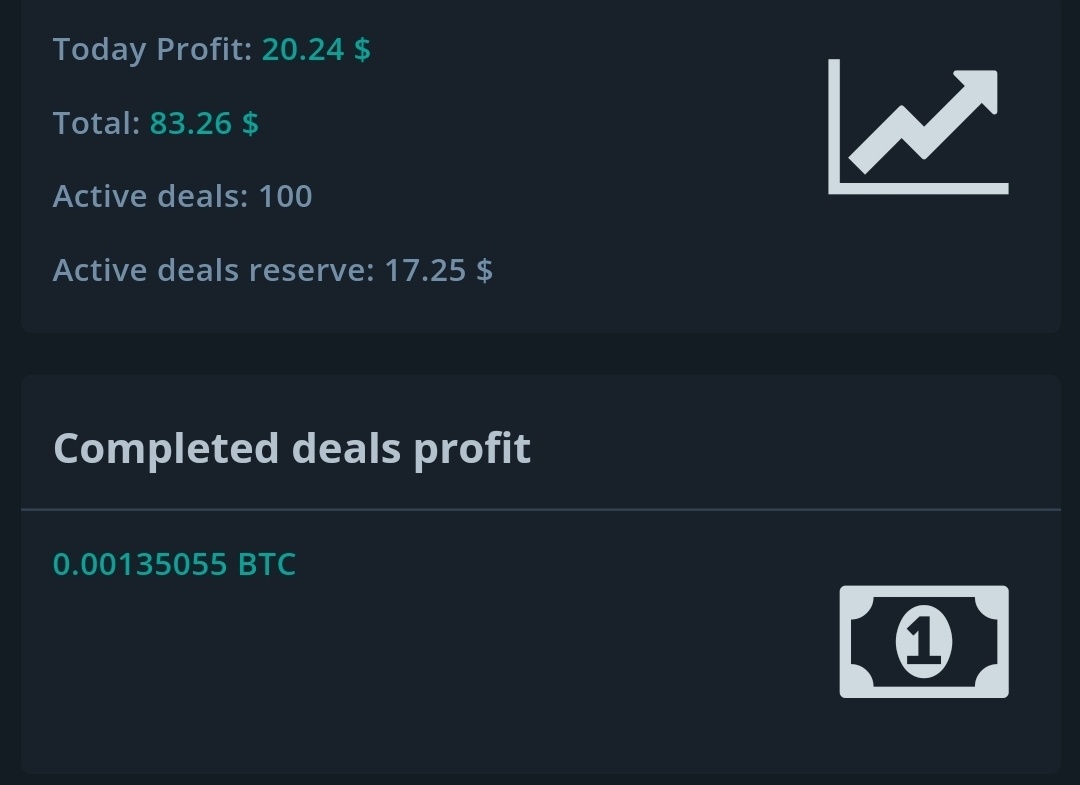
Task: Select the 0.00135055 BTC profit value
Action: [x=174, y=563]
